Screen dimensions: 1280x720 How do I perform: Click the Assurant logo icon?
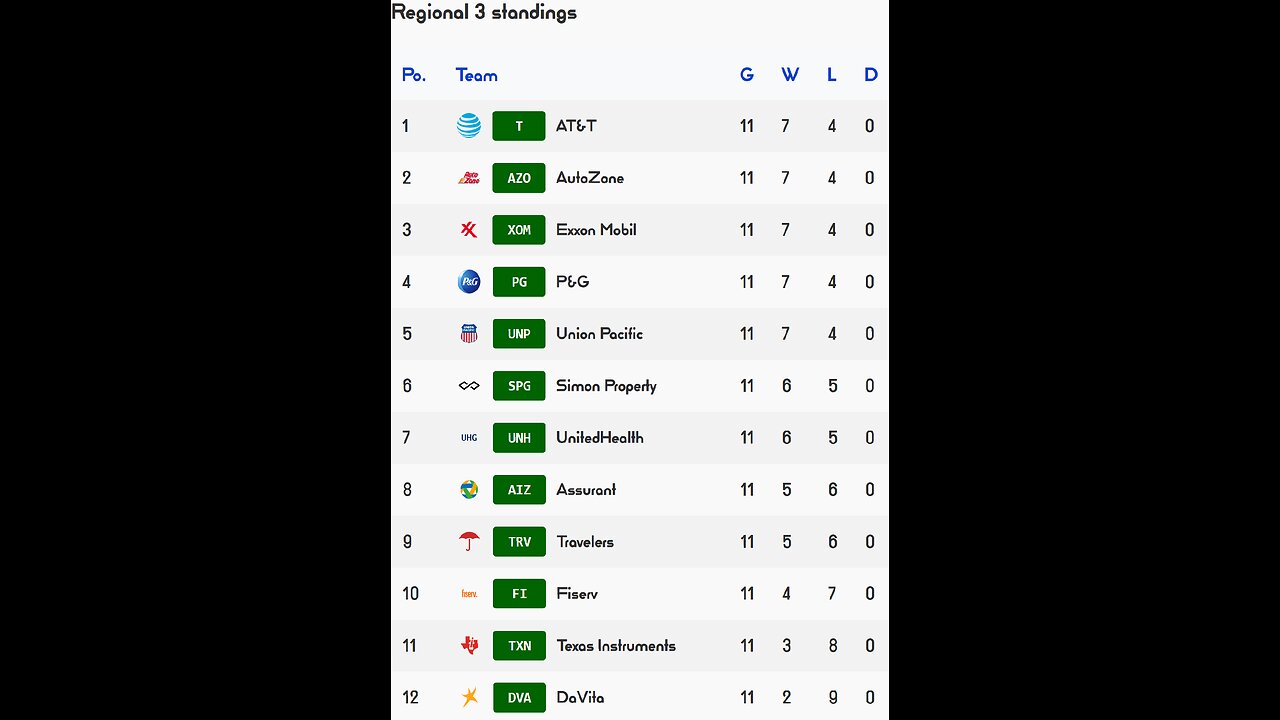click(469, 490)
